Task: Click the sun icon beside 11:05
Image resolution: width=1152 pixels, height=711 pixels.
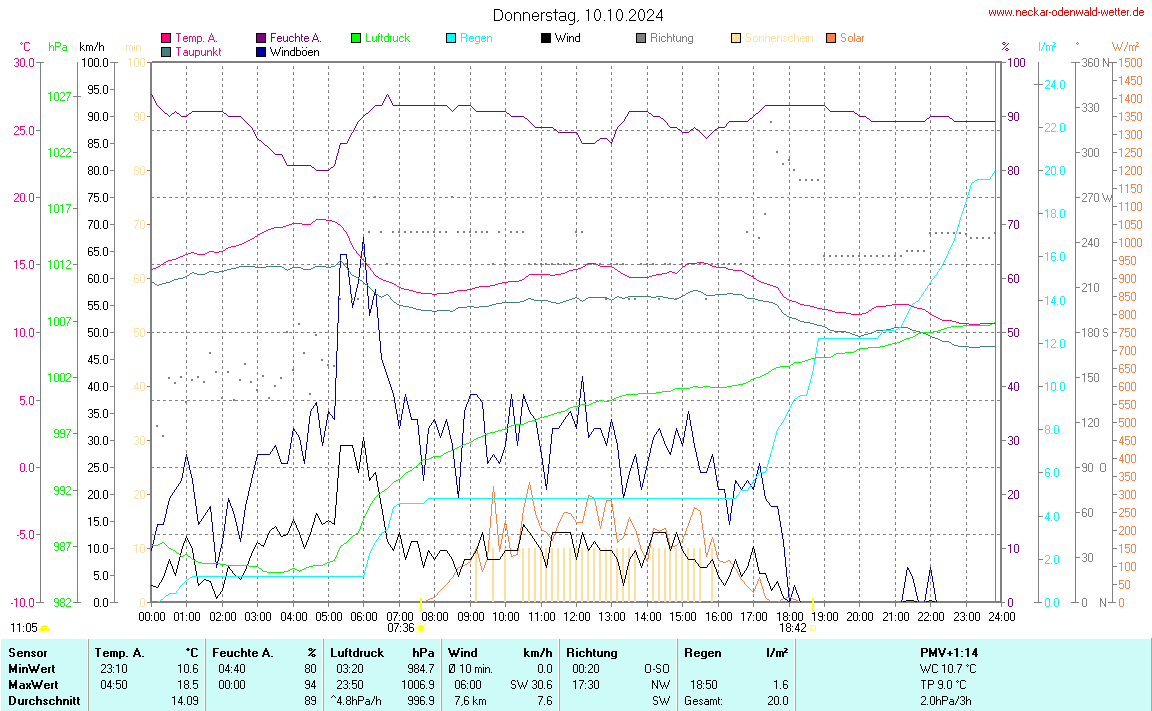Action: pos(45,628)
